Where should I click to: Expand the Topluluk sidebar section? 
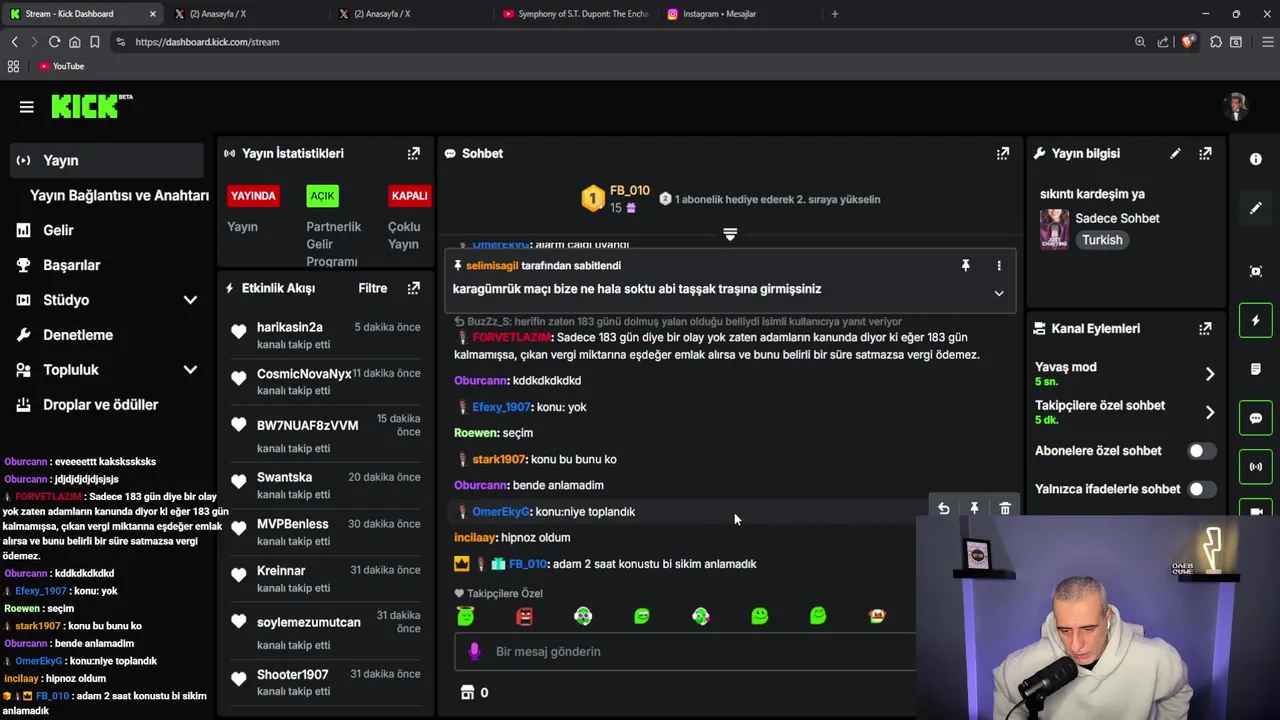(190, 370)
